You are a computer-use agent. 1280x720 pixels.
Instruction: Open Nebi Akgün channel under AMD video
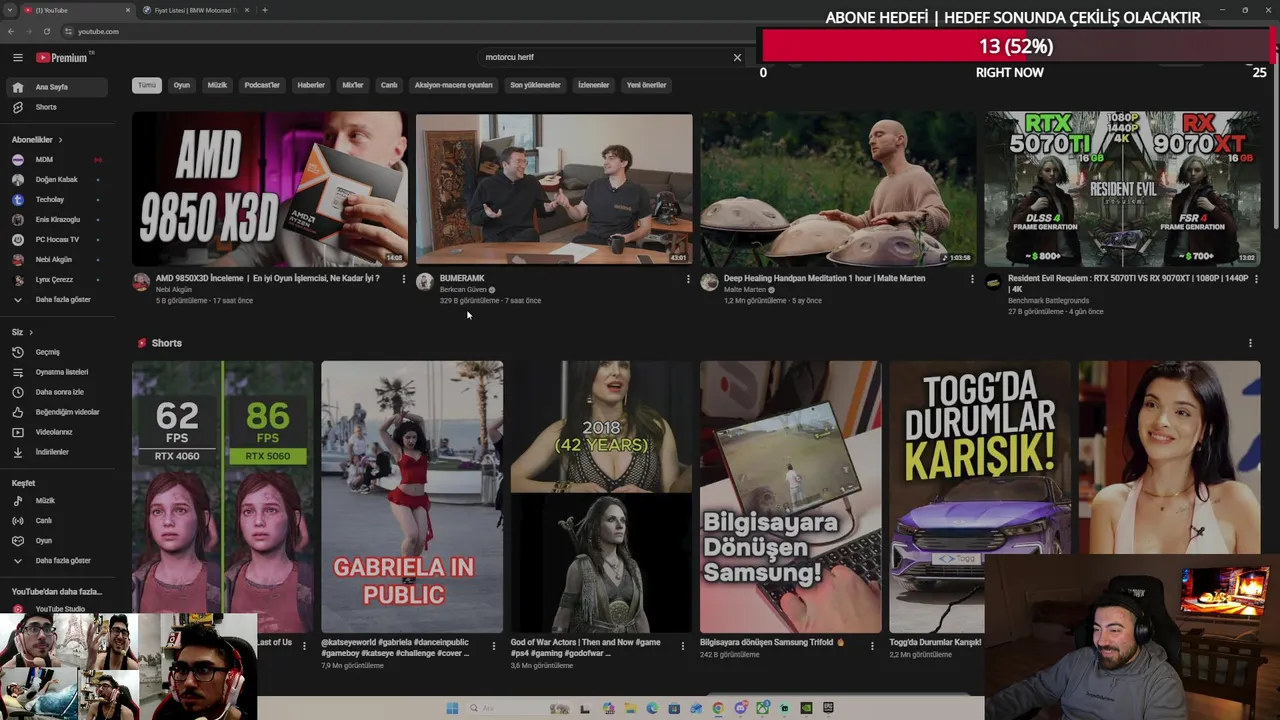[174, 290]
